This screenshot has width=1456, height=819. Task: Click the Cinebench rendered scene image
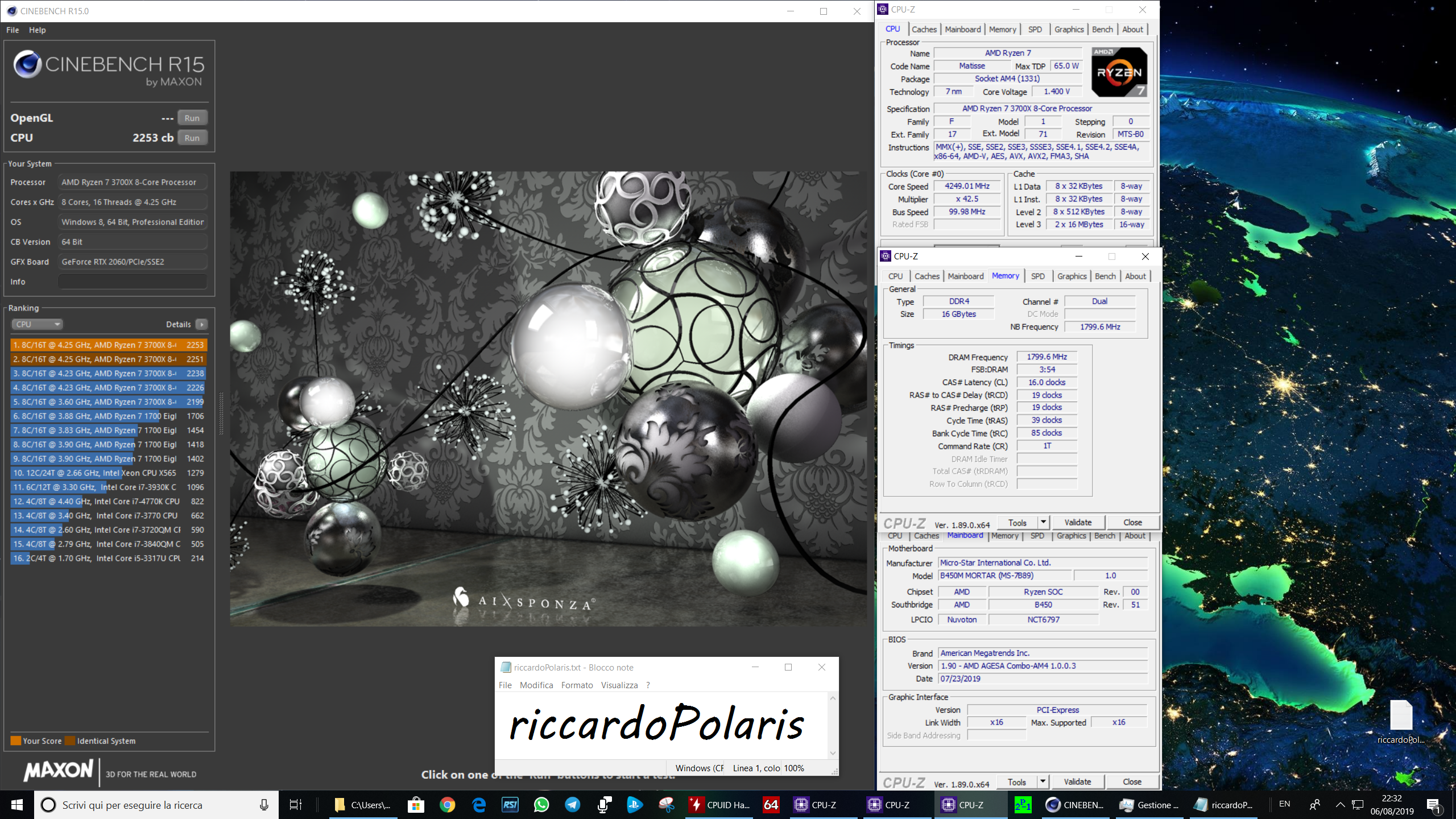(548, 399)
